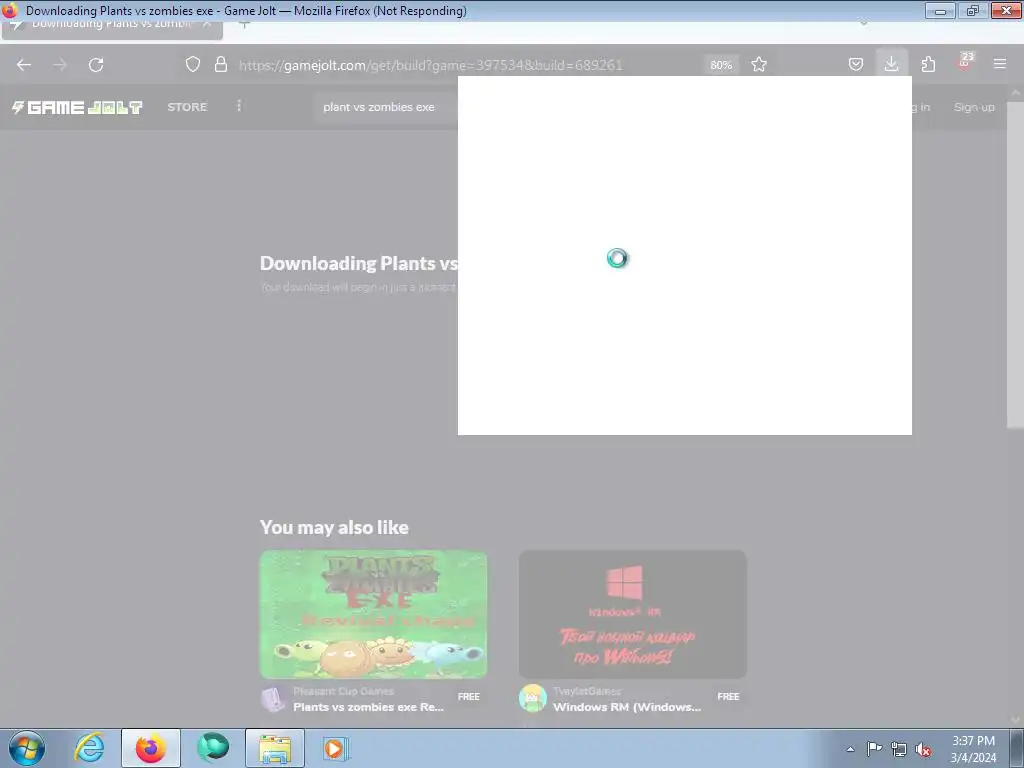Viewport: 1024px width, 768px height.
Task: Open the network status tray icon
Action: pos(899,749)
